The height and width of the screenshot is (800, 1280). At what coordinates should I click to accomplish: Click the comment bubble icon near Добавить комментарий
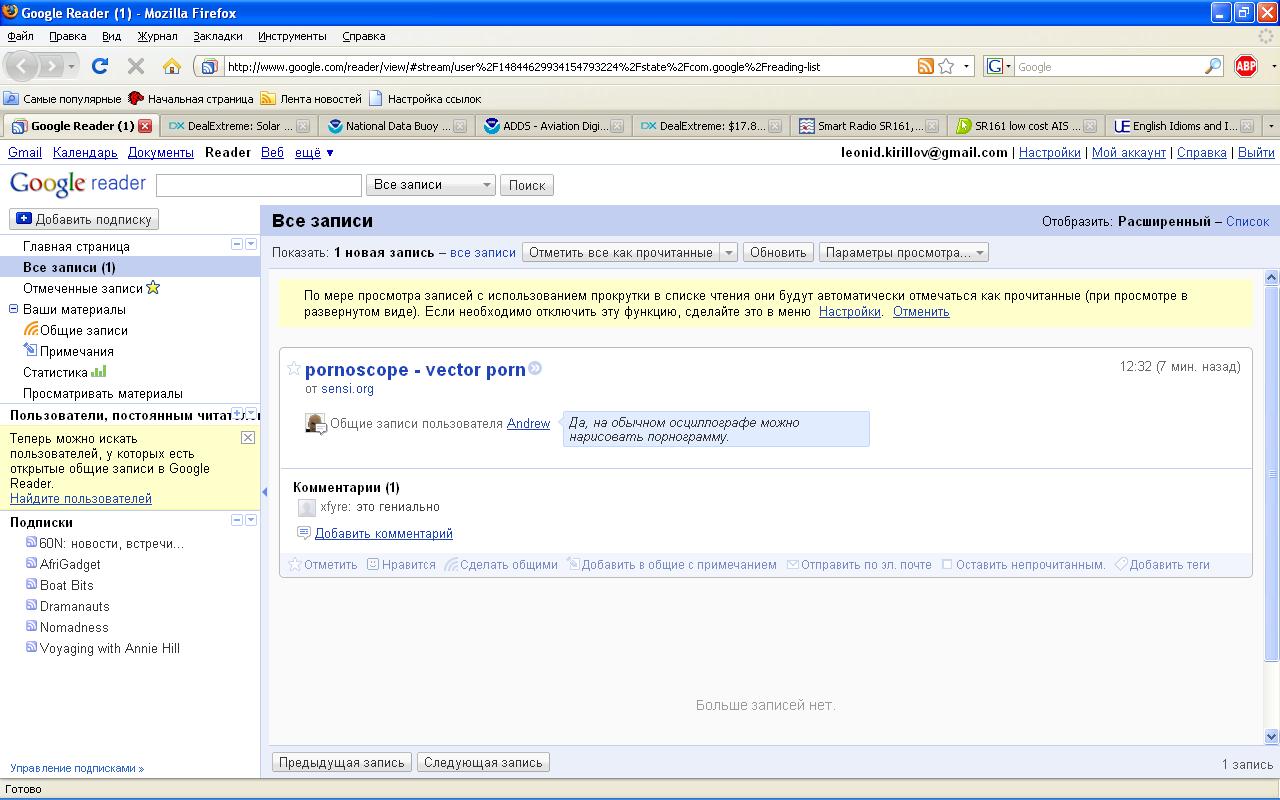(x=304, y=533)
